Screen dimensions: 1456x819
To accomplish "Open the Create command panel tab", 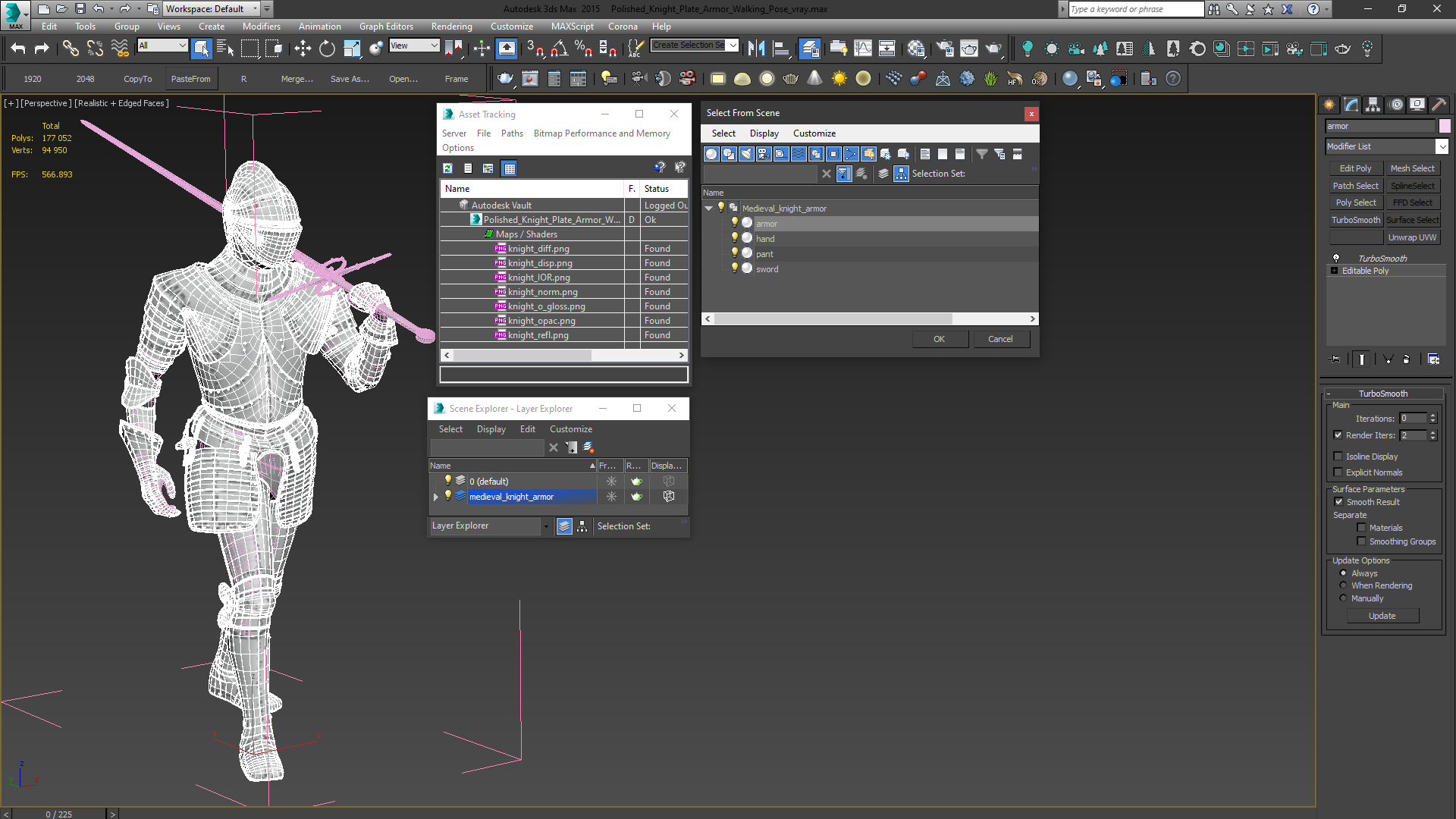I will point(1329,105).
